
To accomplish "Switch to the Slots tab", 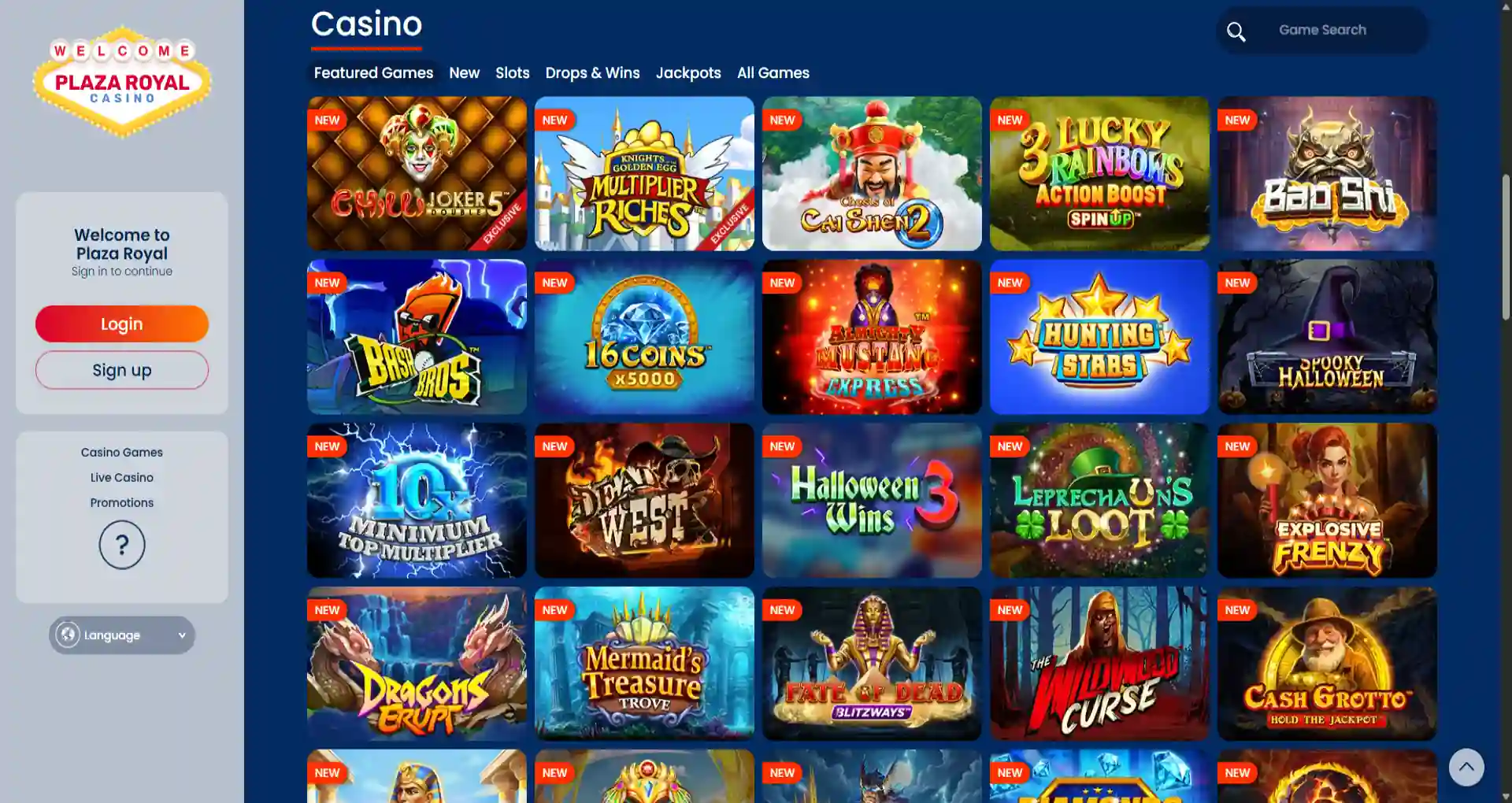I will [x=513, y=72].
